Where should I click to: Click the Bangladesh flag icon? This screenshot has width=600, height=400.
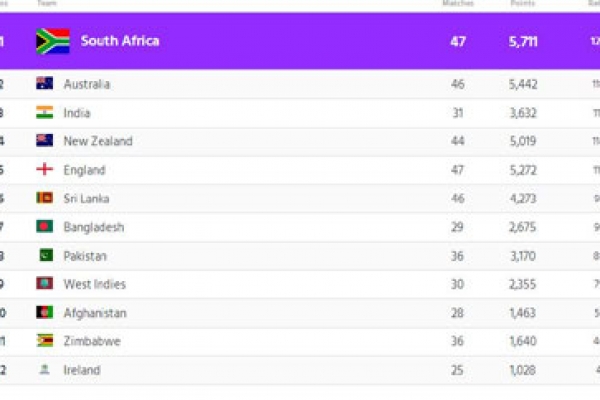tap(45, 227)
